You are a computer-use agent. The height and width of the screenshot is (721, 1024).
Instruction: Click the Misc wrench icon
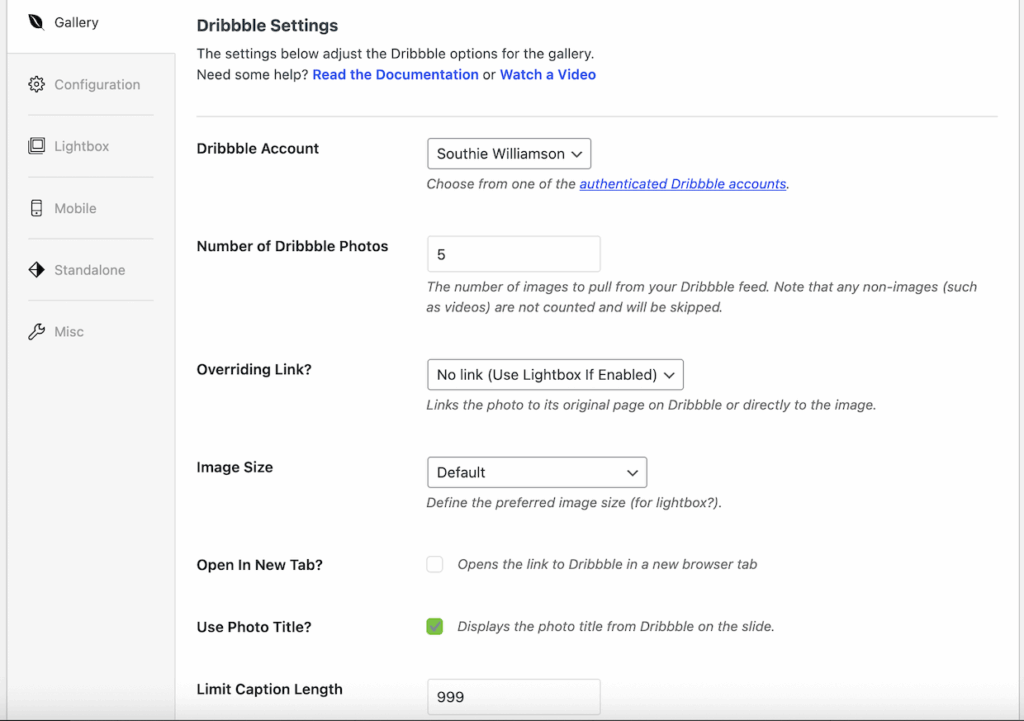36,331
